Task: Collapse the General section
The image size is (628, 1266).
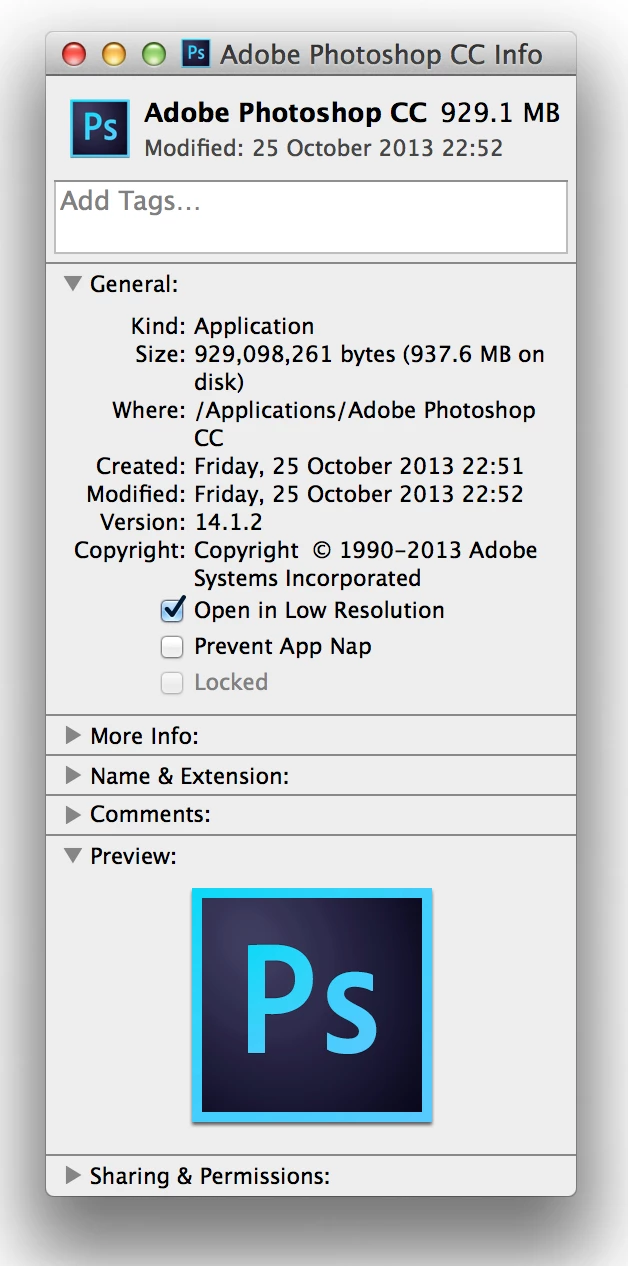Action: [x=73, y=284]
